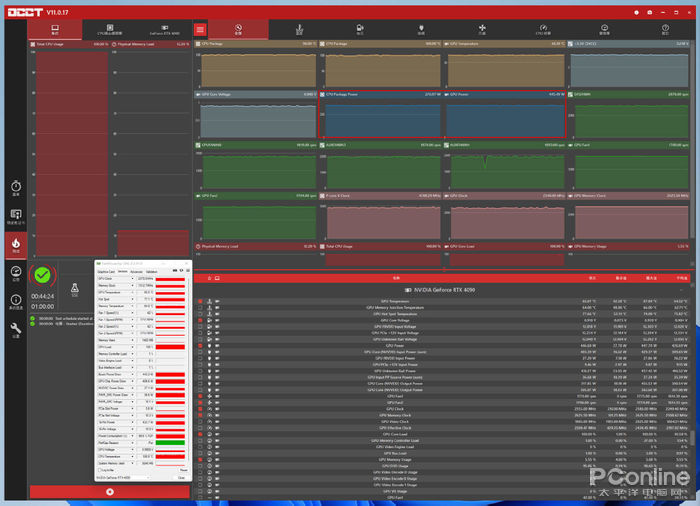Click the GPU-Z refresh icon
Image resolution: width=700 pixels, height=506 pixels.
tap(181, 271)
